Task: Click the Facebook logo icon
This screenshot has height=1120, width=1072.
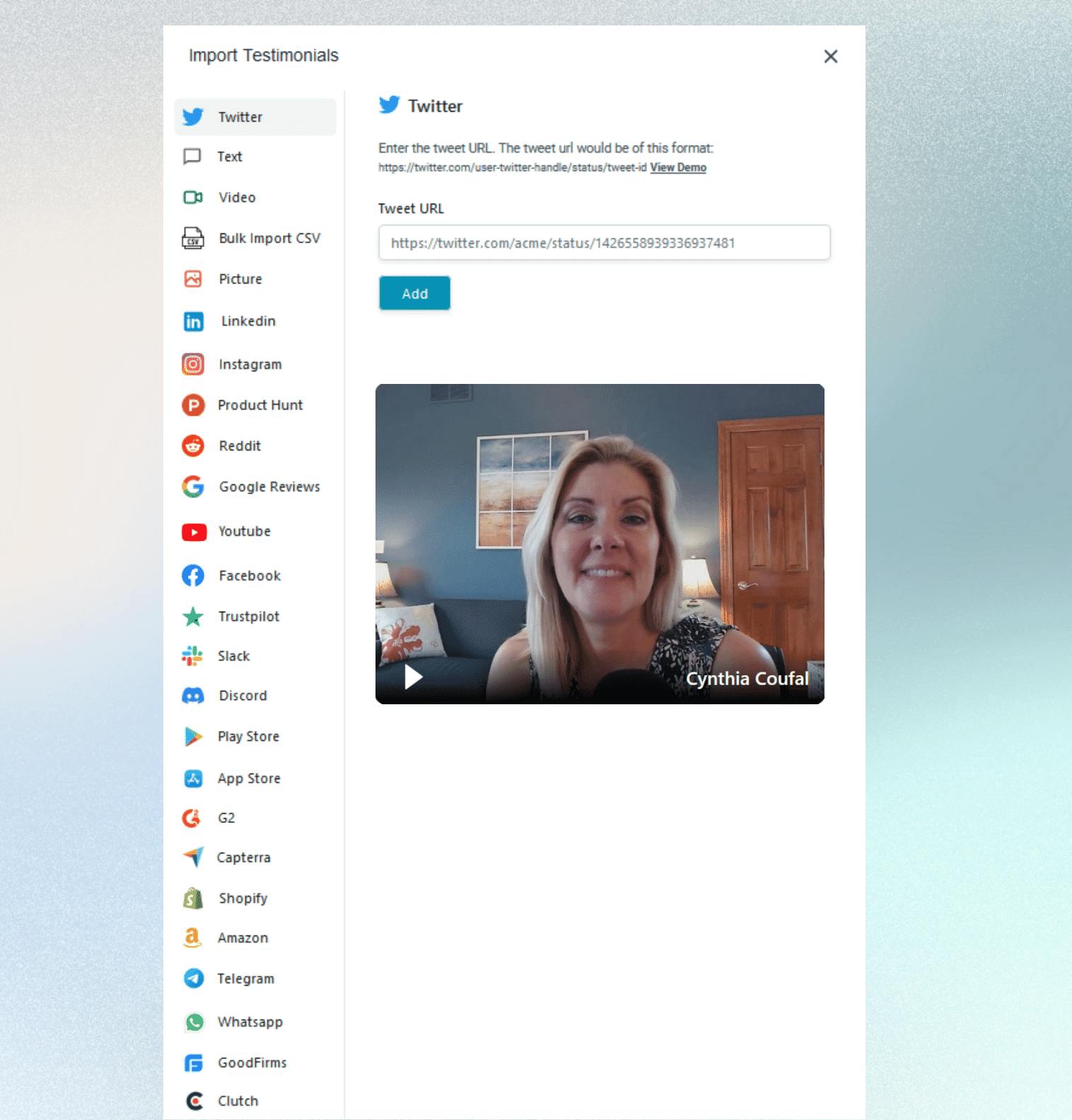Action: [x=193, y=576]
